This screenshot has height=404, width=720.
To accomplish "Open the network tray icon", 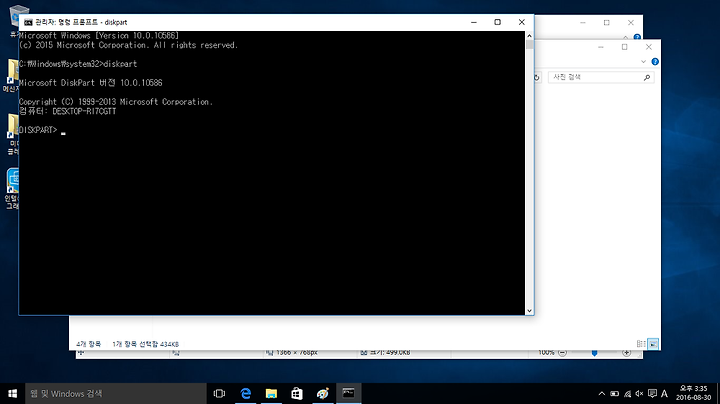I will (627, 393).
